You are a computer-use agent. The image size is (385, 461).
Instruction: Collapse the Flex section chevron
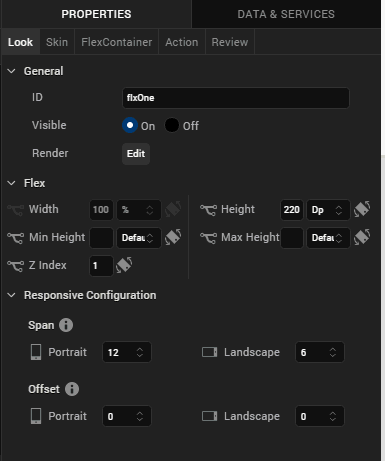[x=11, y=183]
